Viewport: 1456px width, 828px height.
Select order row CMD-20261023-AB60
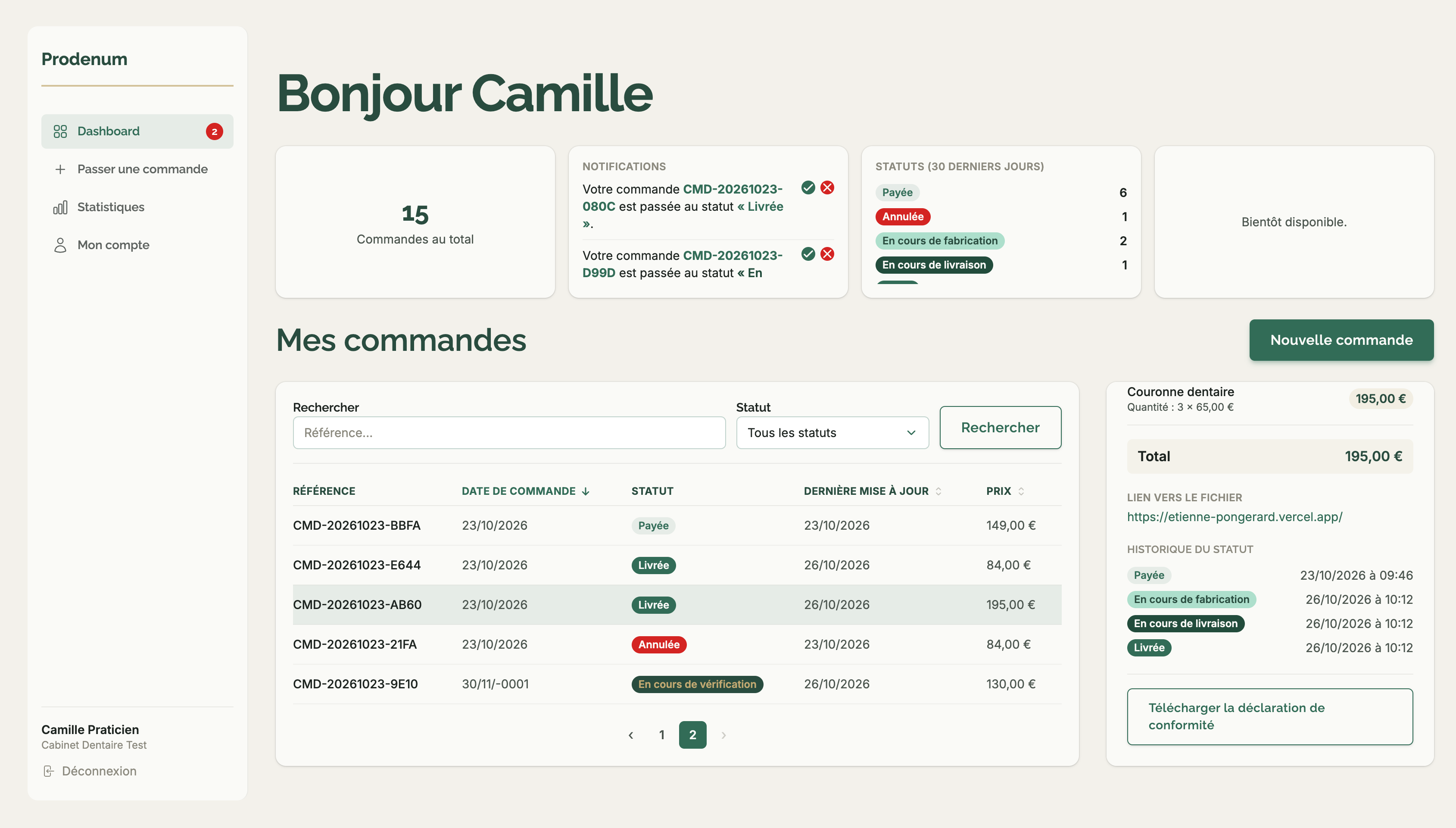coord(677,605)
